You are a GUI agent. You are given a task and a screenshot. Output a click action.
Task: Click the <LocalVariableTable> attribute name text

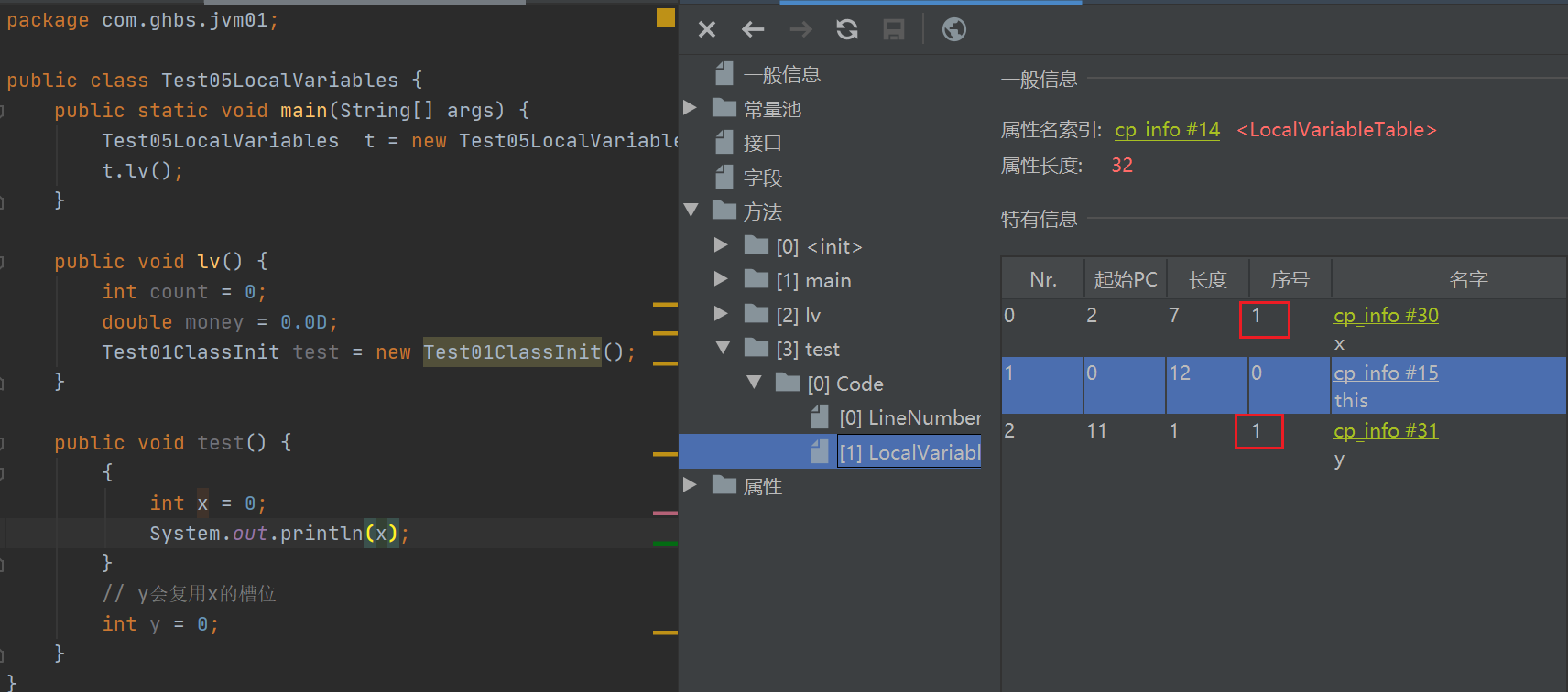tap(1336, 130)
